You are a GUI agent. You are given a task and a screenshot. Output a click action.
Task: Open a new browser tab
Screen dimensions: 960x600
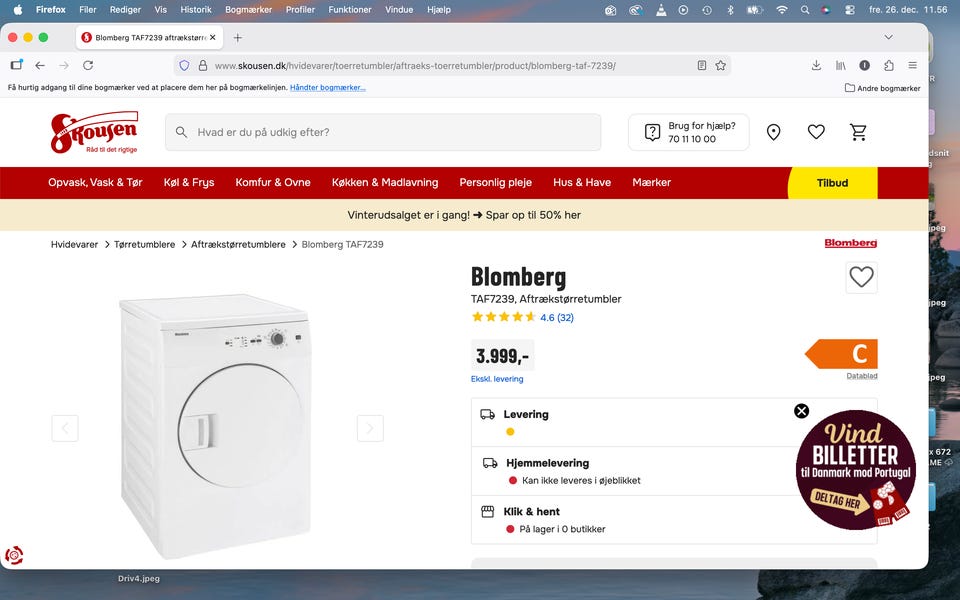tap(238, 37)
